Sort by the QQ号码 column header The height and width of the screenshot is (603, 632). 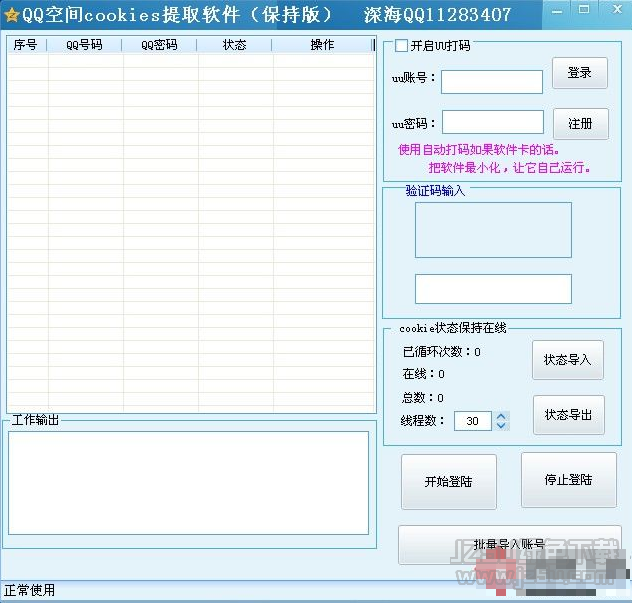click(84, 45)
